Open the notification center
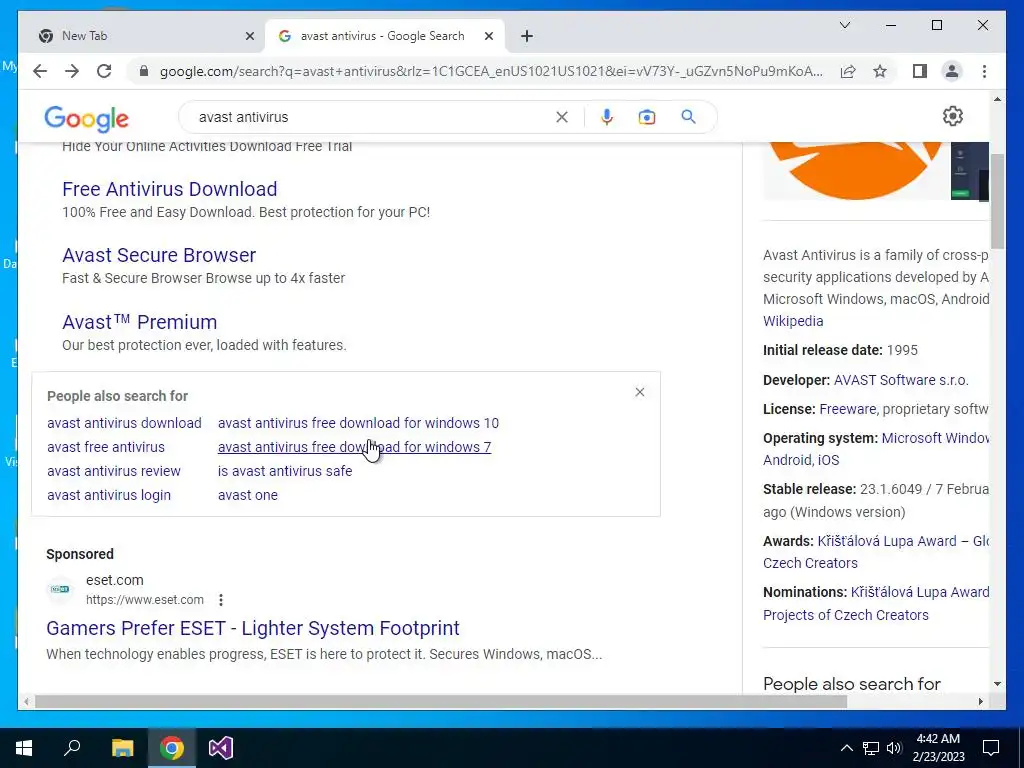This screenshot has width=1024, height=768. pos(991,748)
